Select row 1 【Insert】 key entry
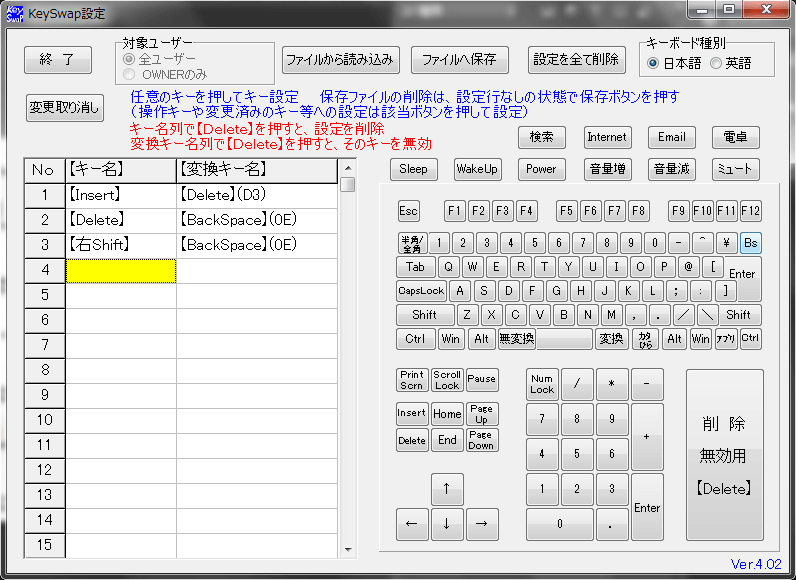Image resolution: width=796 pixels, height=580 pixels. (x=120, y=195)
